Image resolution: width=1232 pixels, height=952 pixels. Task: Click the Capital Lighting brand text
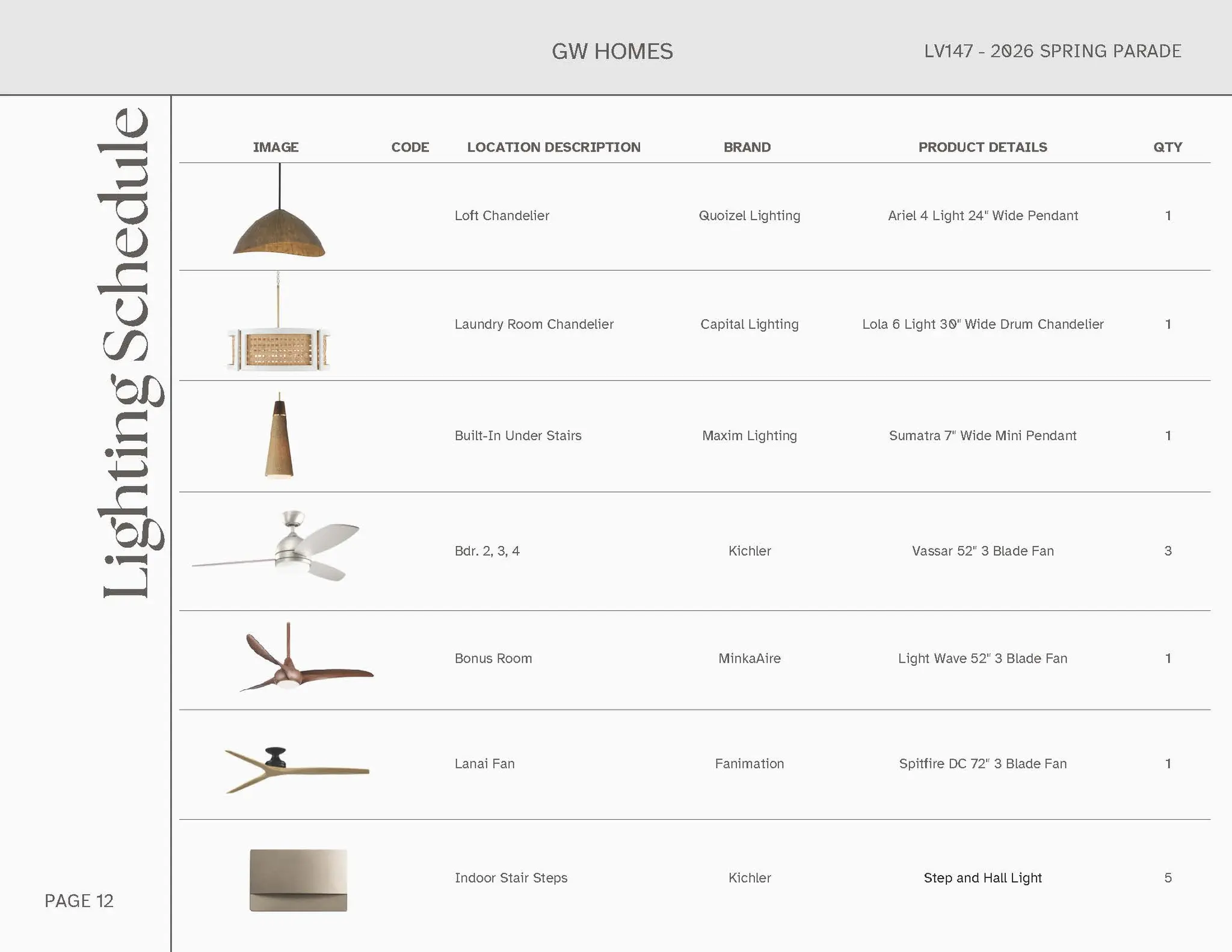pos(749,325)
